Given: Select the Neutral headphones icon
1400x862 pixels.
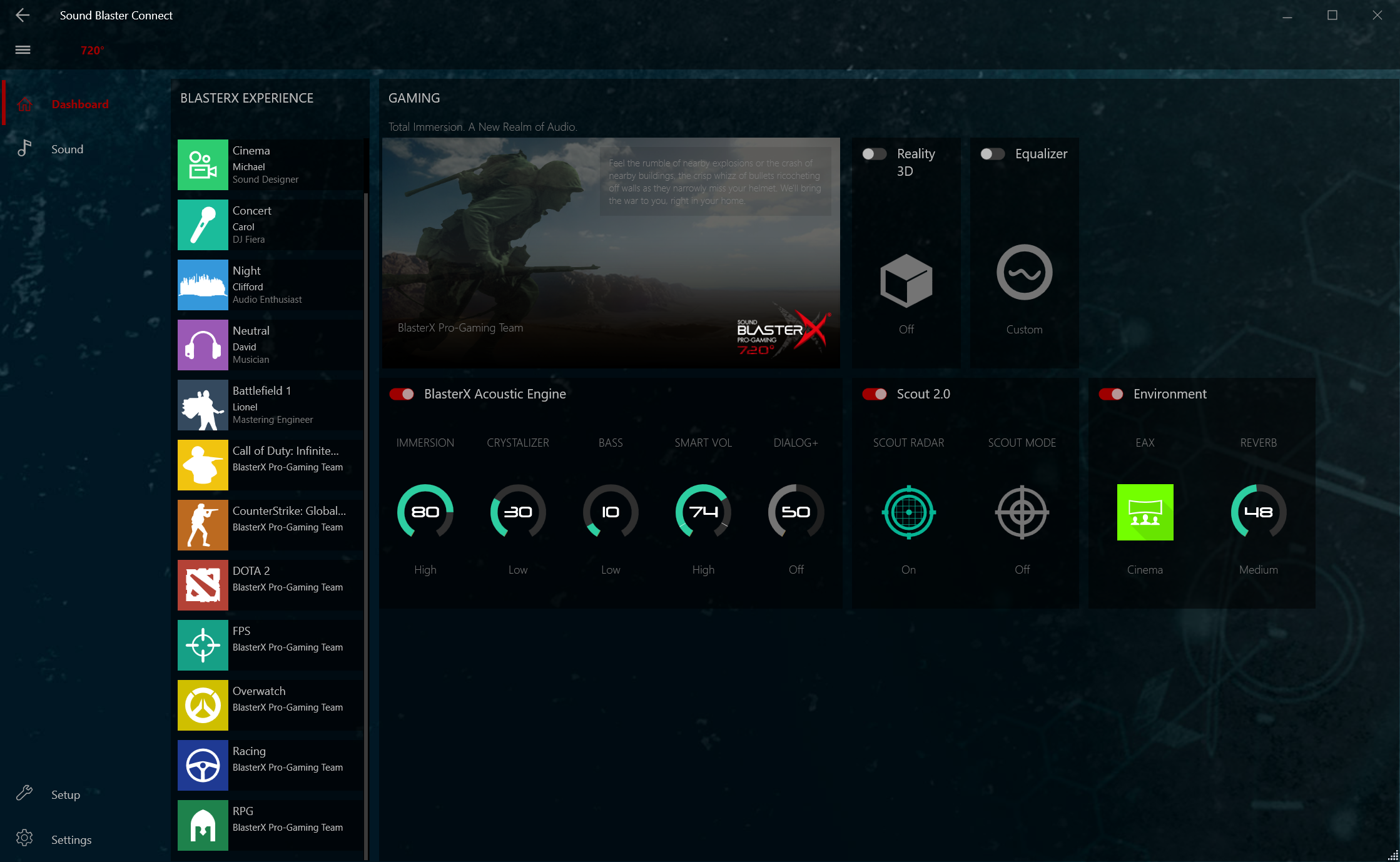Looking at the screenshot, I should (x=203, y=345).
